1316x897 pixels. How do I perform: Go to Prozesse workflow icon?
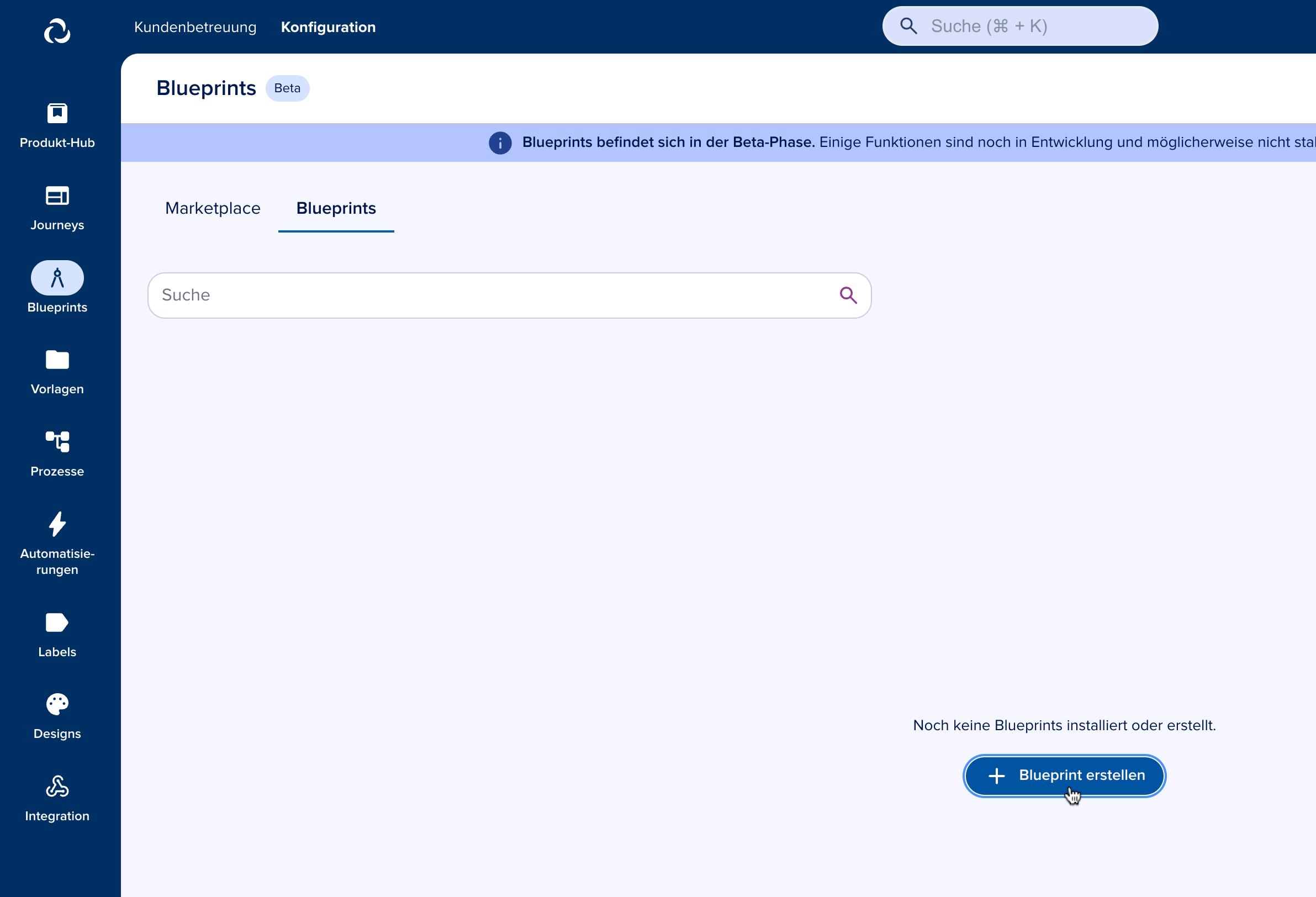57,442
